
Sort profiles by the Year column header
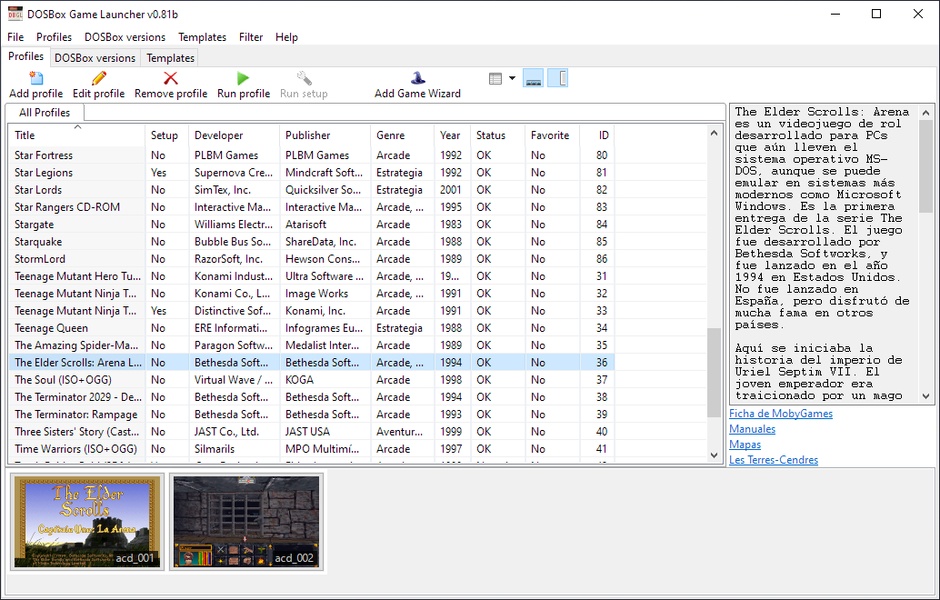point(450,135)
